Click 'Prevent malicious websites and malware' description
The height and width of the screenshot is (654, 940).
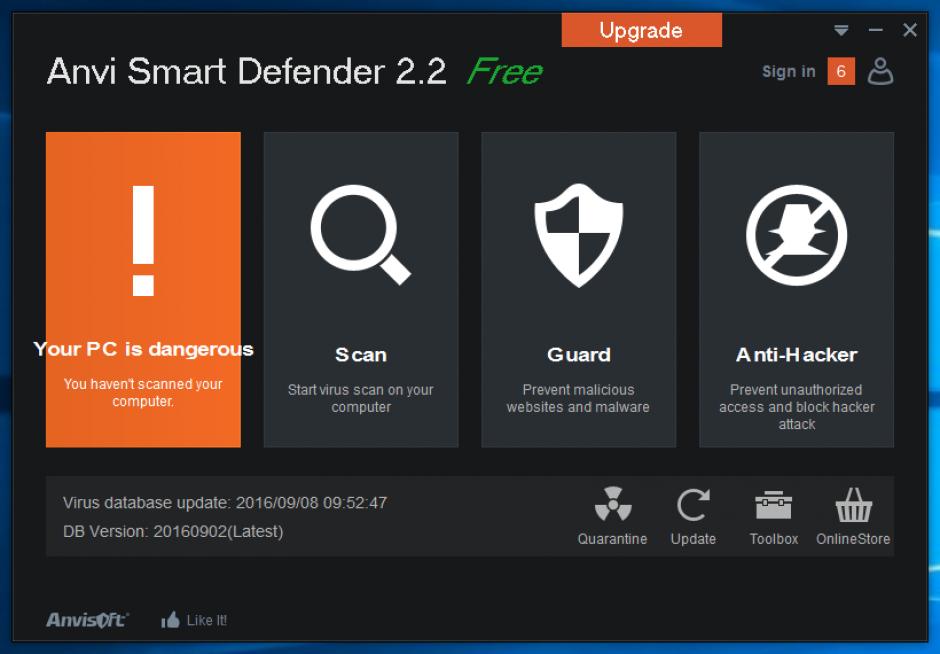tap(579, 398)
